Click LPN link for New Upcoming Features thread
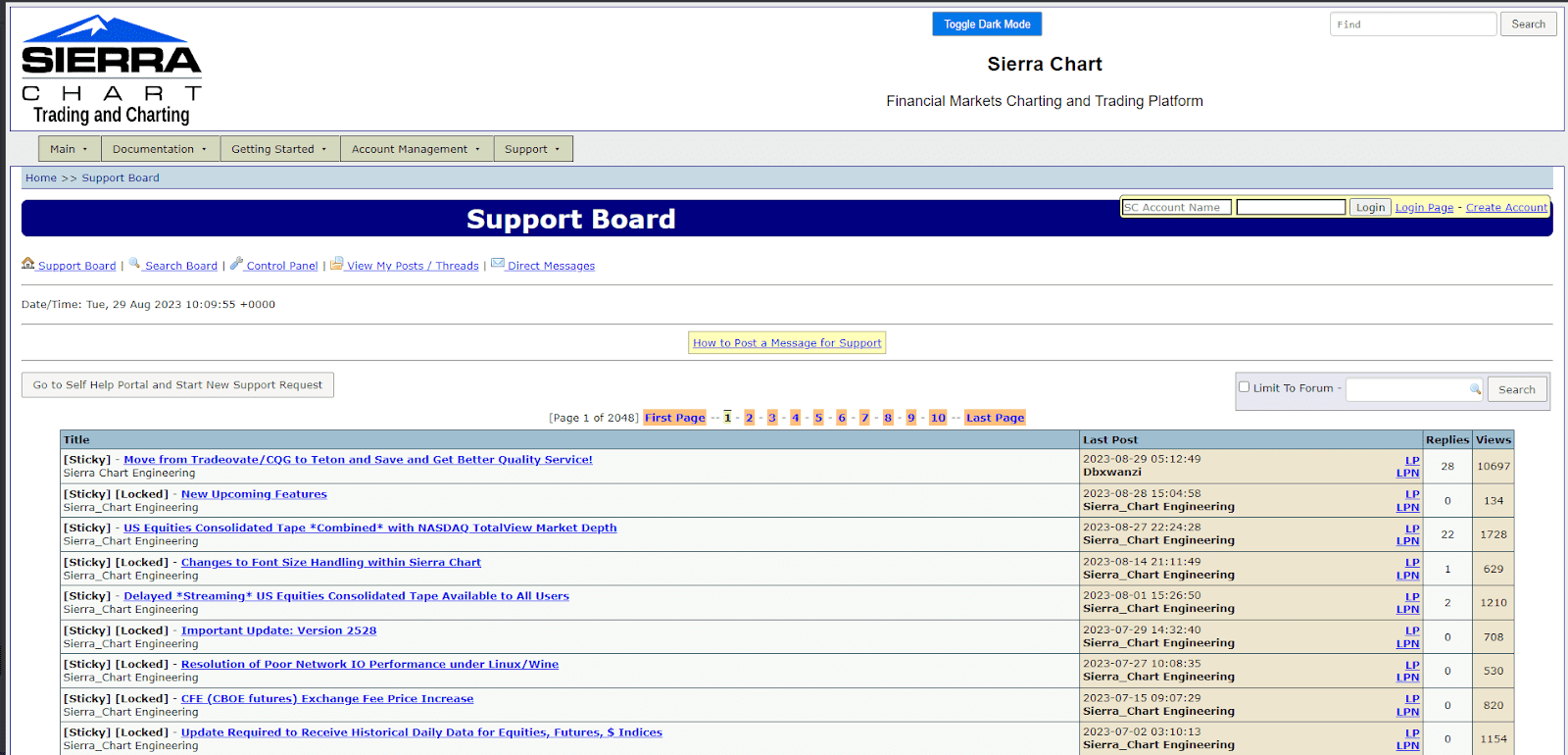The image size is (1568, 755). [1408, 507]
